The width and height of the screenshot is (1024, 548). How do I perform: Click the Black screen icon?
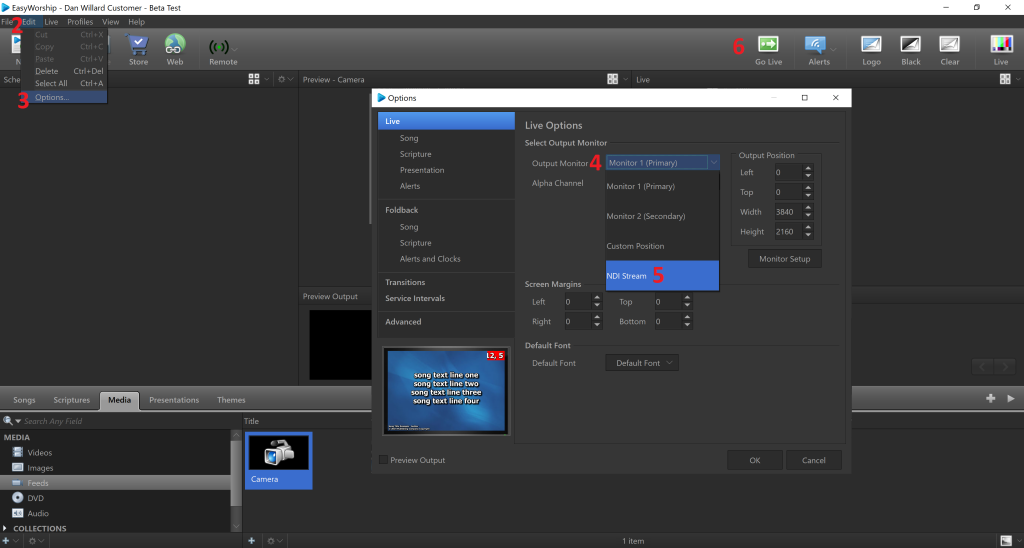pos(910,44)
